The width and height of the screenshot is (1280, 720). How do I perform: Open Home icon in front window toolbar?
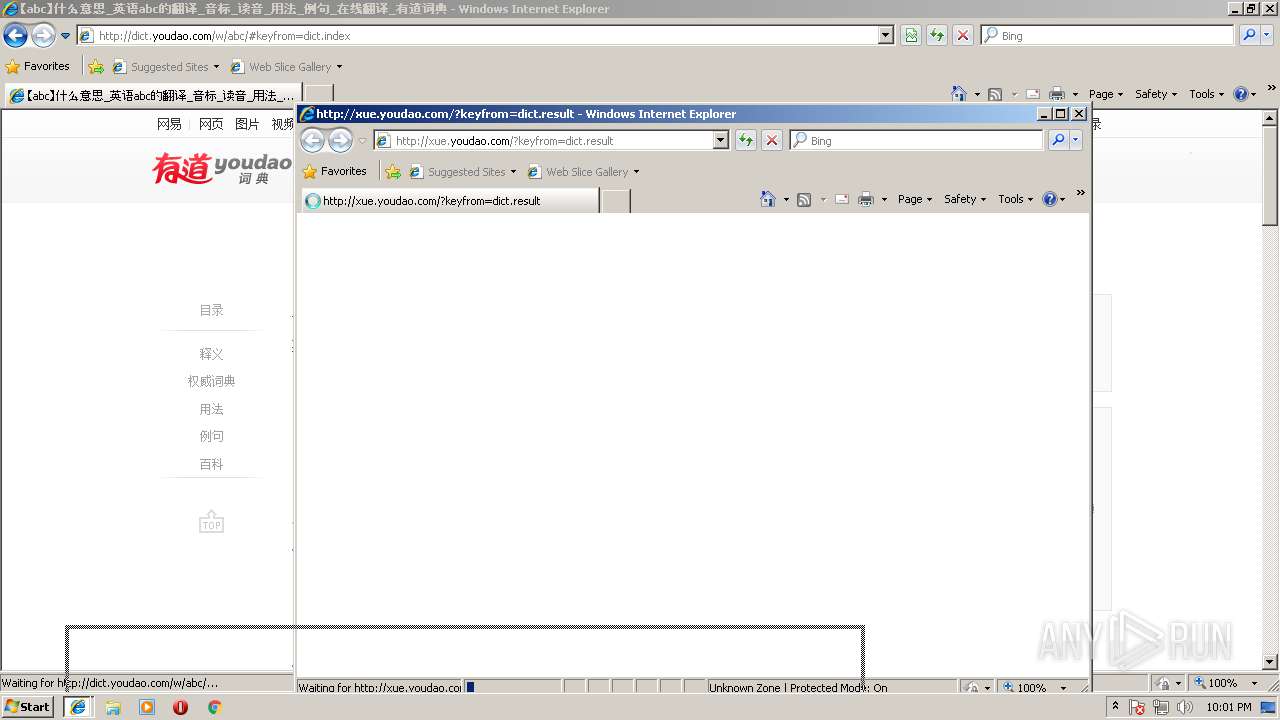[x=767, y=199]
